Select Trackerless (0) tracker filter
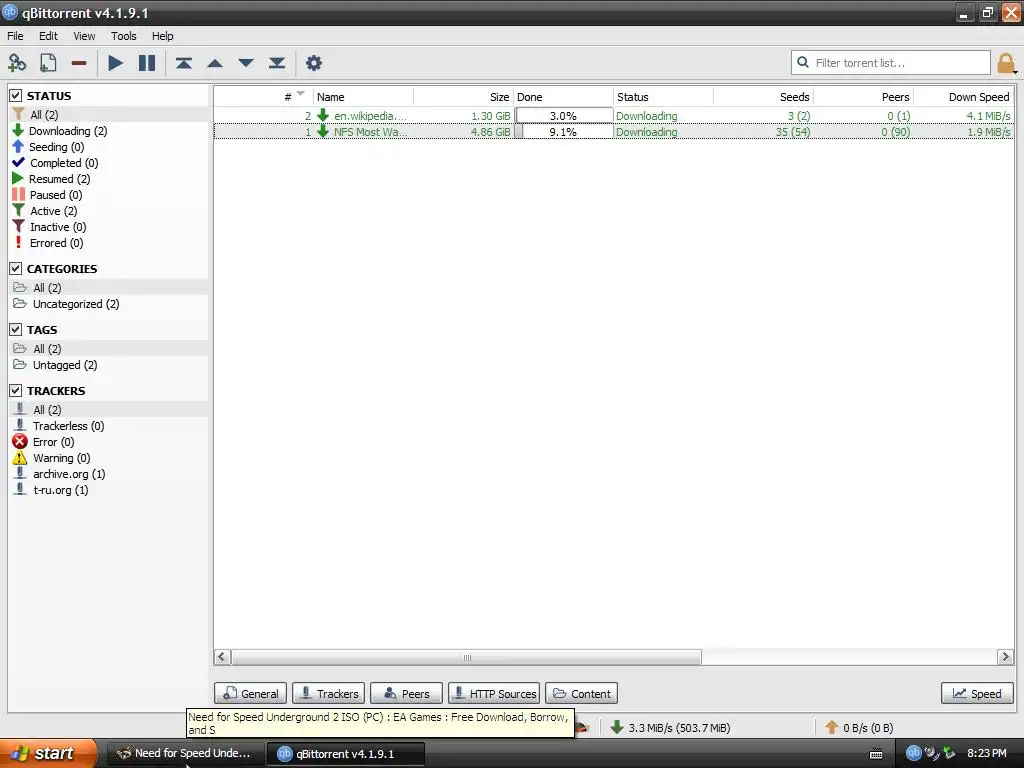Image resolution: width=1024 pixels, height=768 pixels. pos(69,426)
